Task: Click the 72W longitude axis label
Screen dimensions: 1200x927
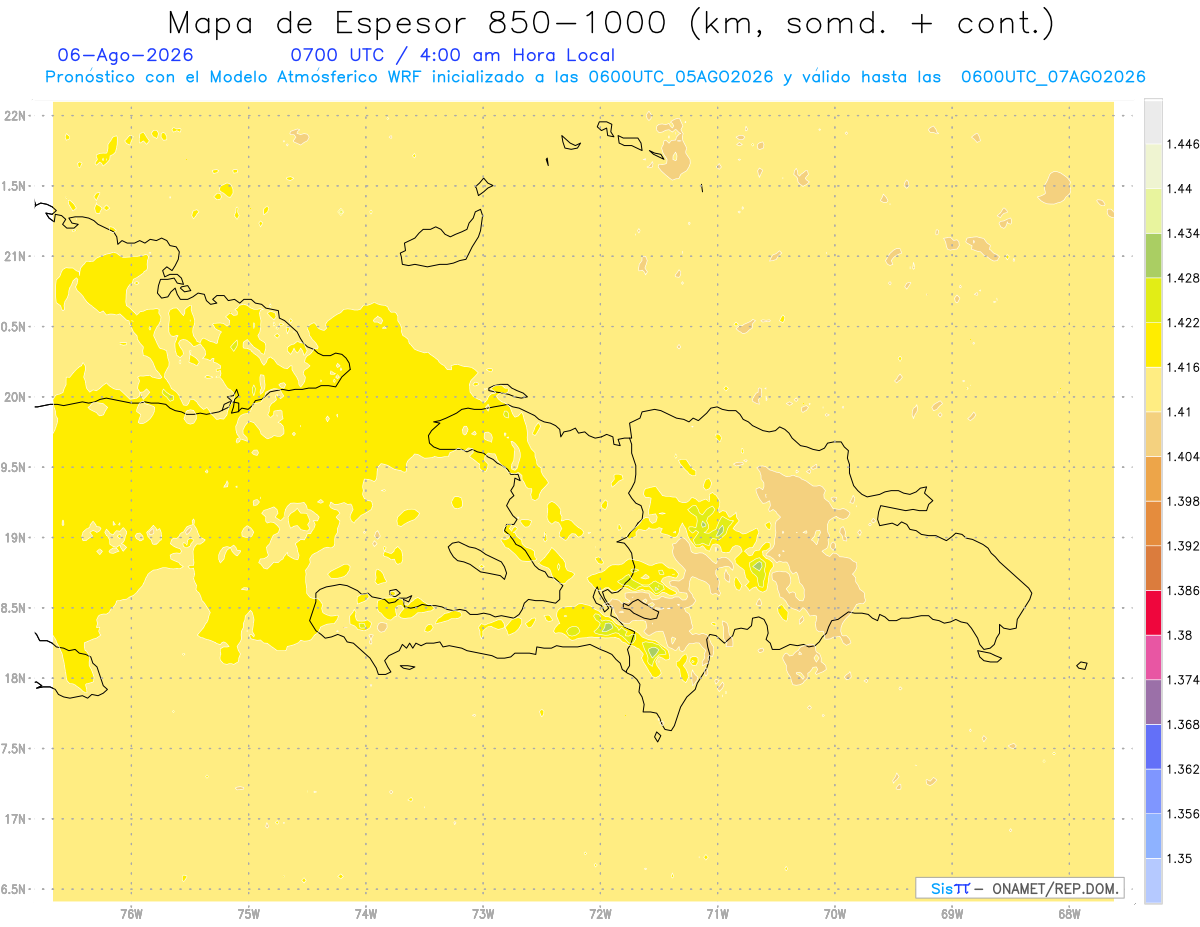Action: point(600,914)
